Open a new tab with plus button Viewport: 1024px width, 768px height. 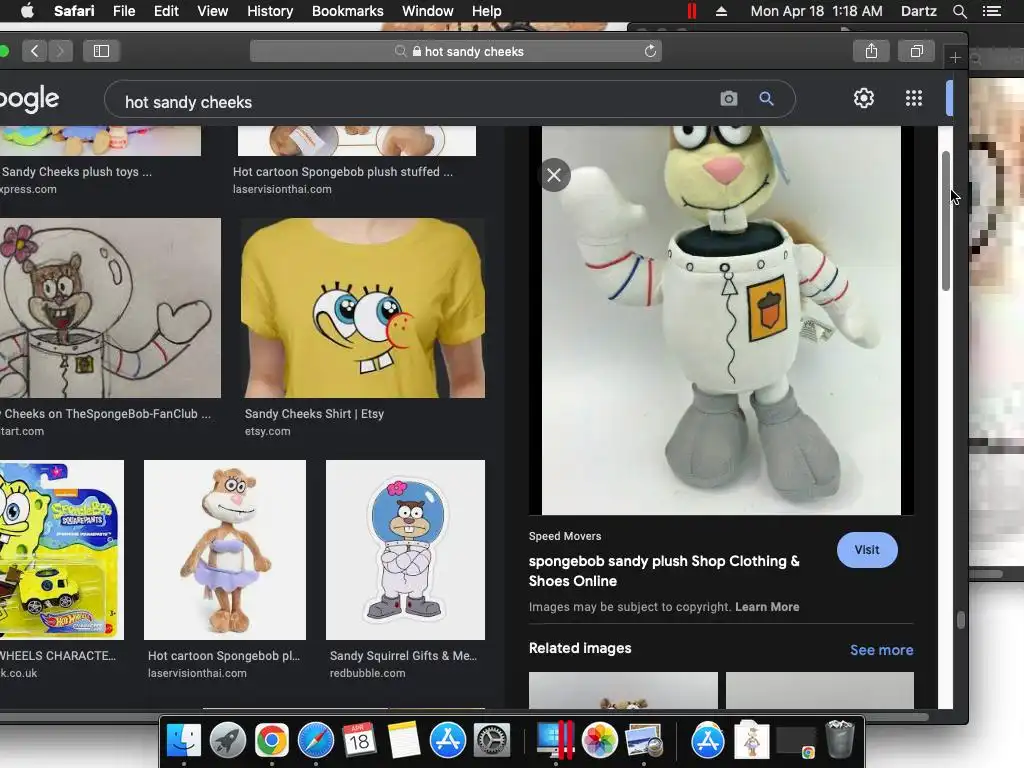(955, 57)
